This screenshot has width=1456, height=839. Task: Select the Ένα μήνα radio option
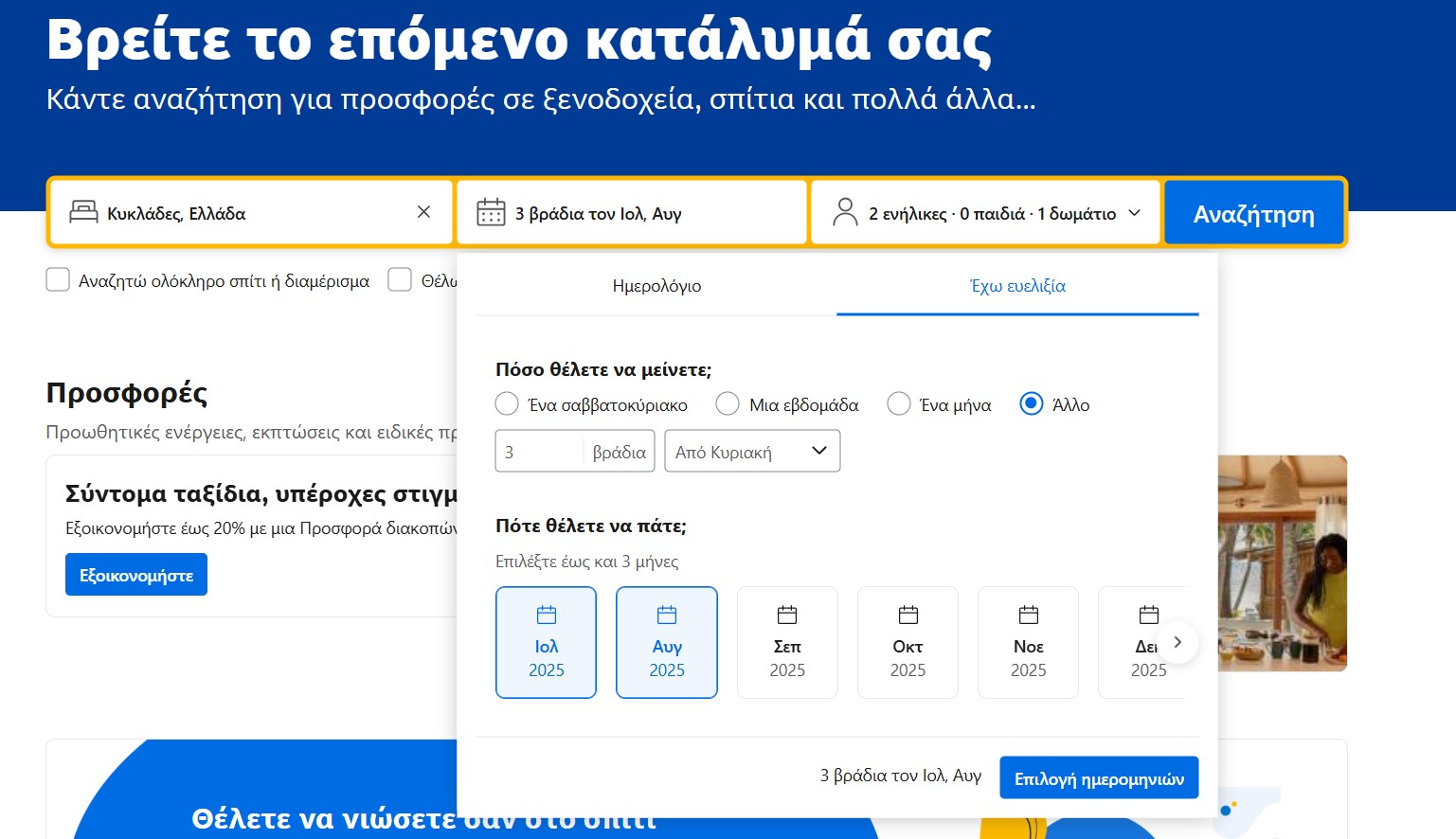[x=899, y=404]
